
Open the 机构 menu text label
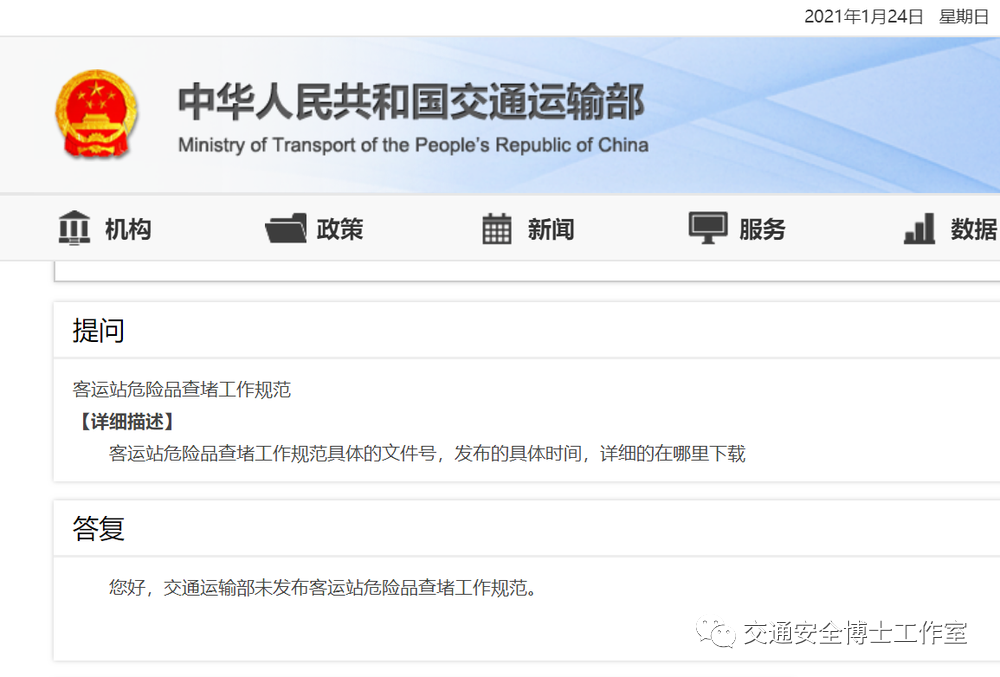[x=128, y=229]
